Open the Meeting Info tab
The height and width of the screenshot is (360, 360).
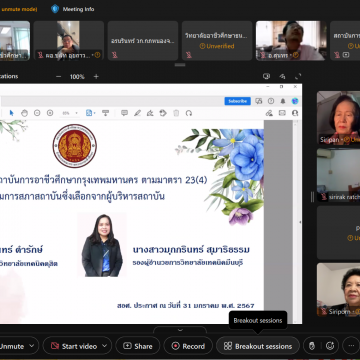click(73, 9)
